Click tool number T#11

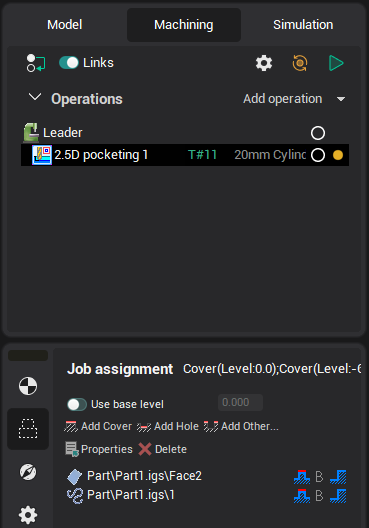click(x=202, y=155)
